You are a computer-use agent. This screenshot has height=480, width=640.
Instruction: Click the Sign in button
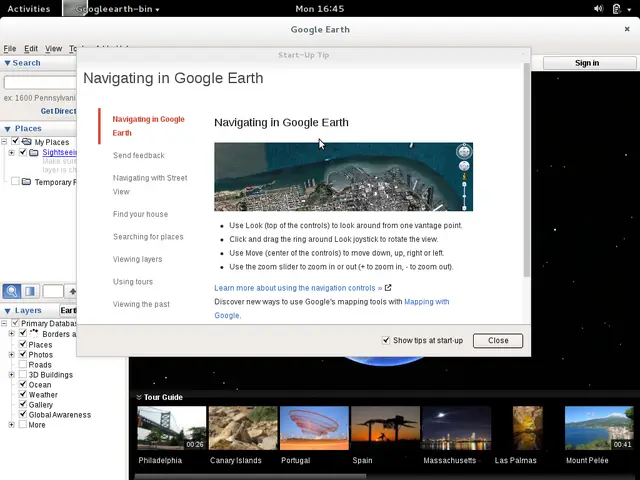coord(589,63)
